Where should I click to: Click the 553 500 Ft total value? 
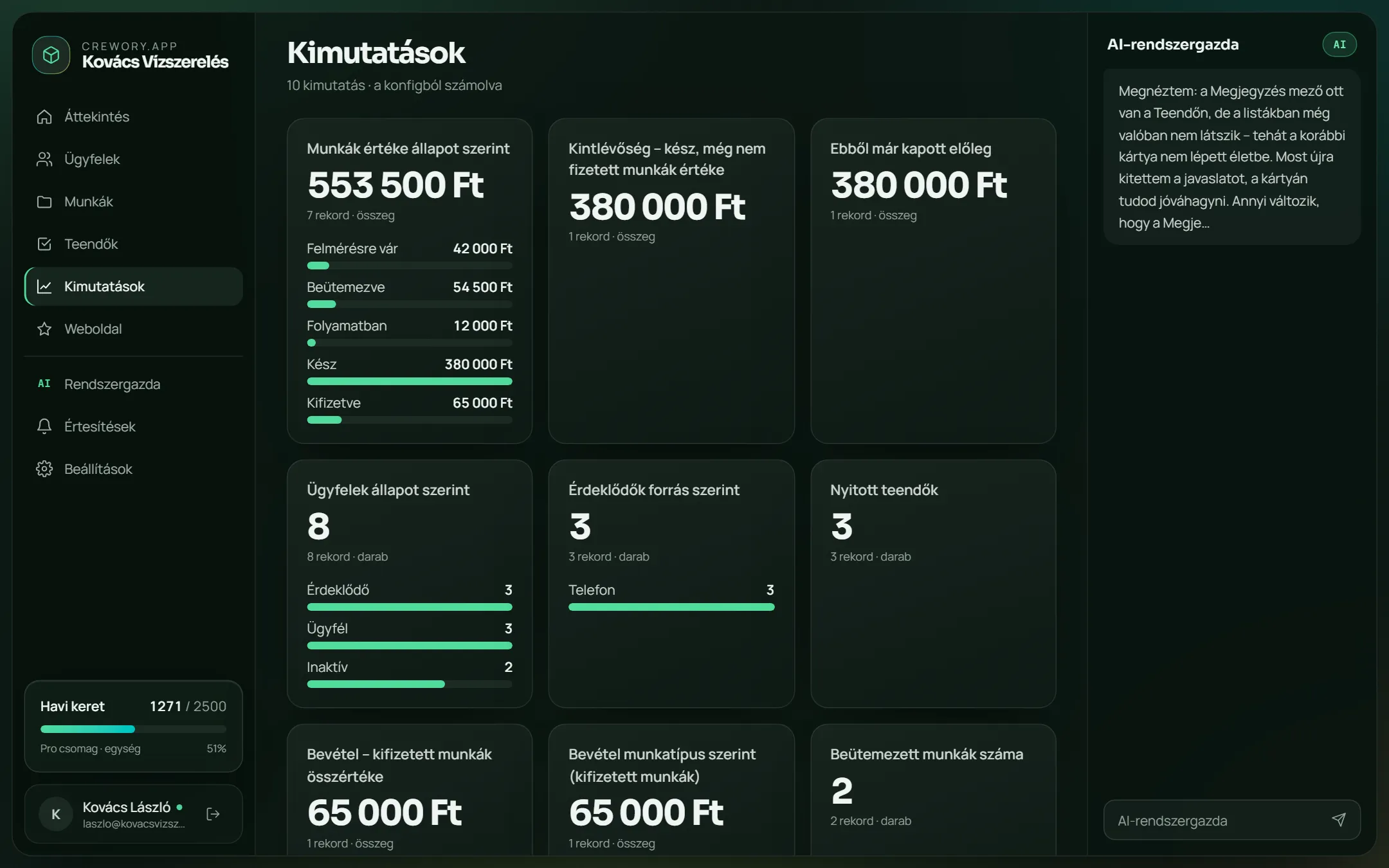point(395,185)
